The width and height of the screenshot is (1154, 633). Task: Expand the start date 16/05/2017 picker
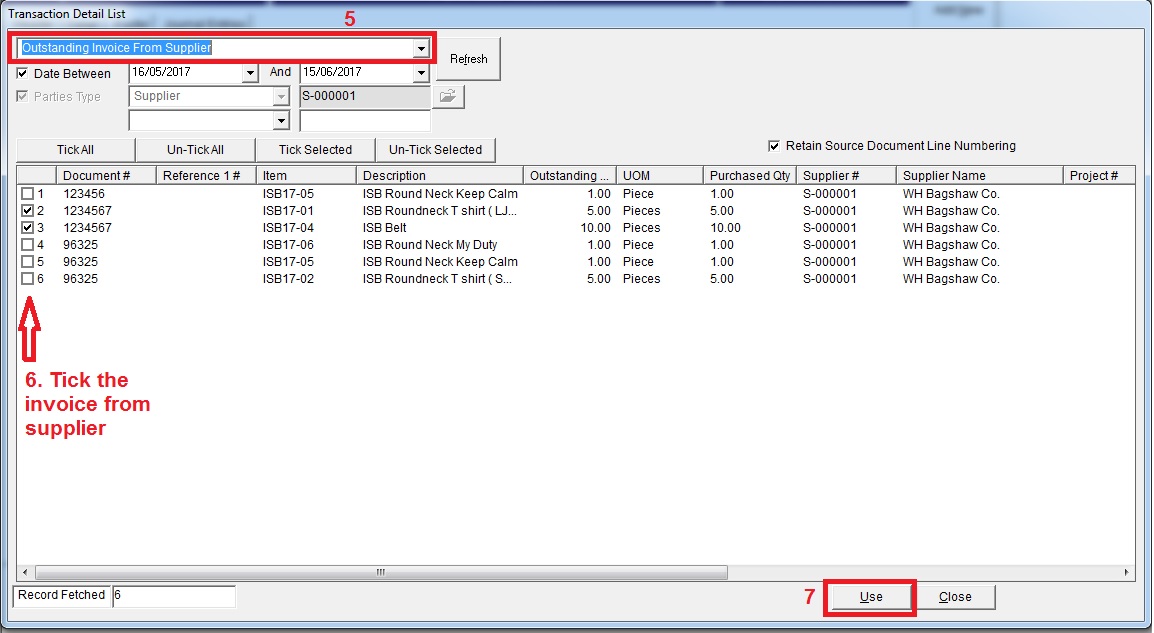[250, 73]
